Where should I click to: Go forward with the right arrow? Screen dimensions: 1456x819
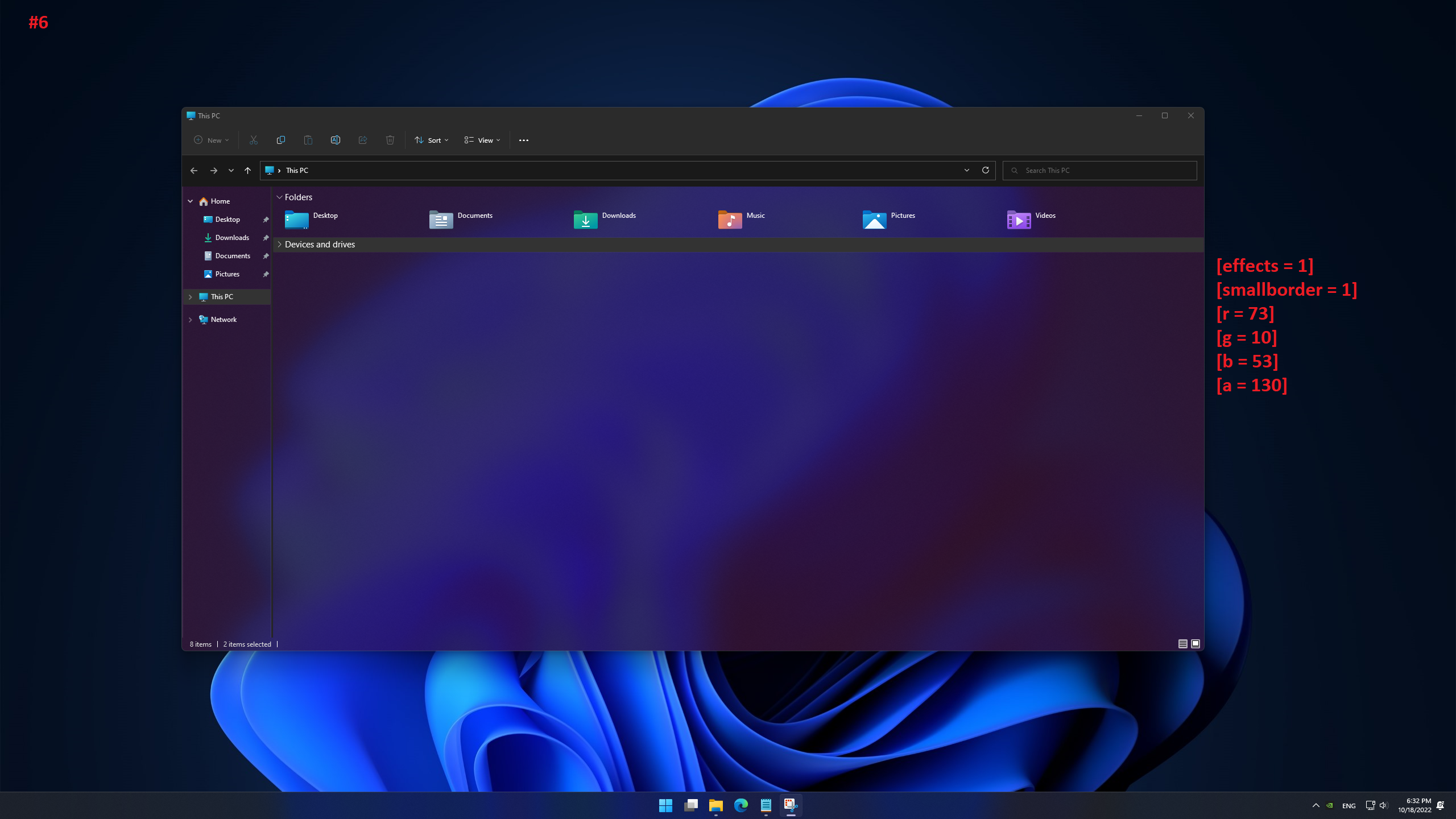(214, 171)
